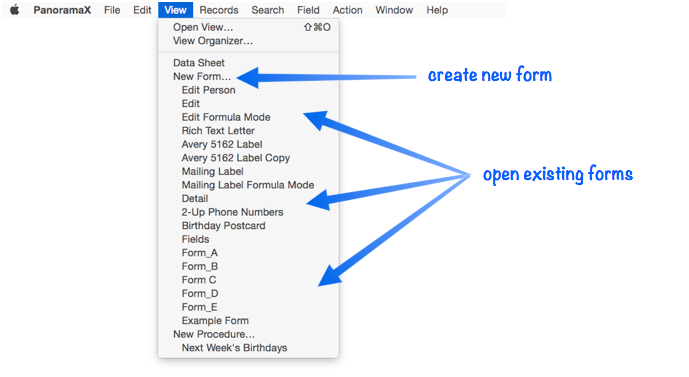Choose View Organizer… menu entry
The width and height of the screenshot is (689, 377).
pos(249,41)
